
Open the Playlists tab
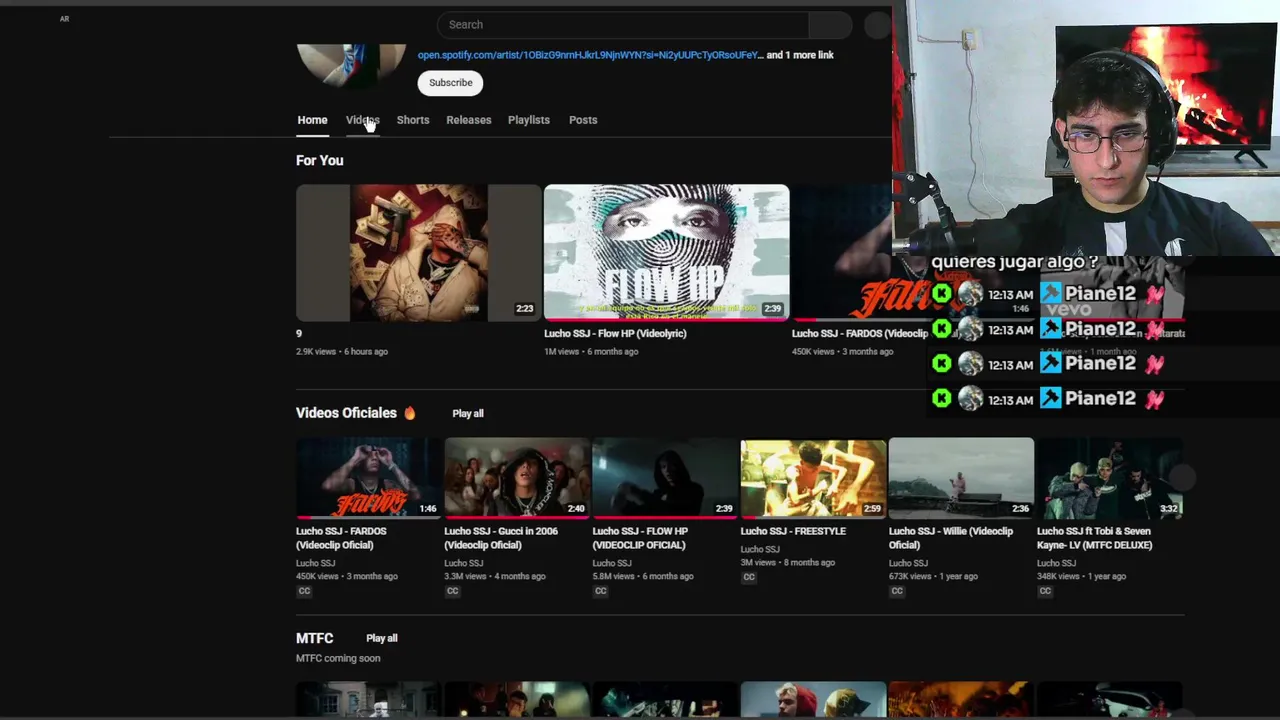click(529, 120)
